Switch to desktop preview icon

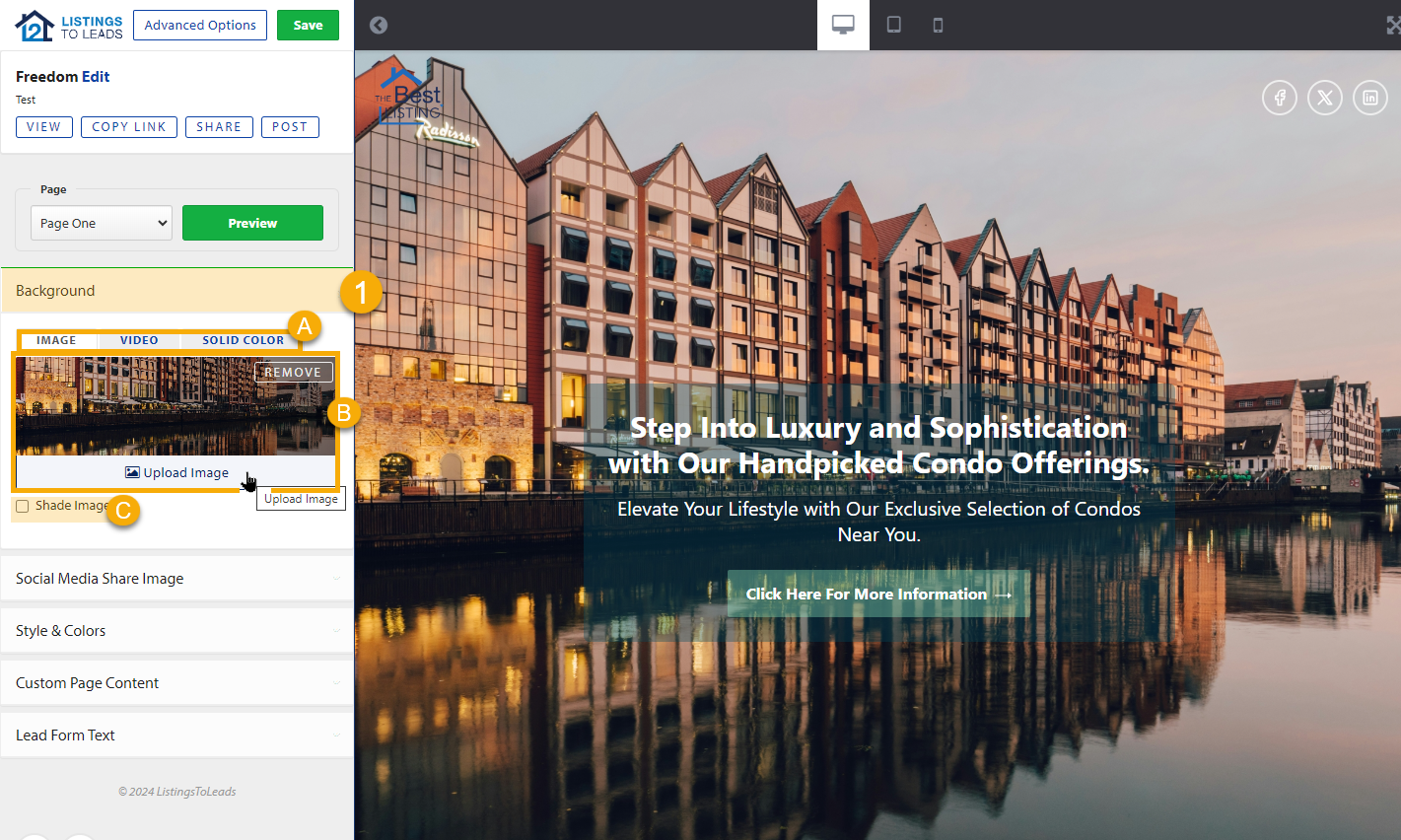(x=843, y=25)
